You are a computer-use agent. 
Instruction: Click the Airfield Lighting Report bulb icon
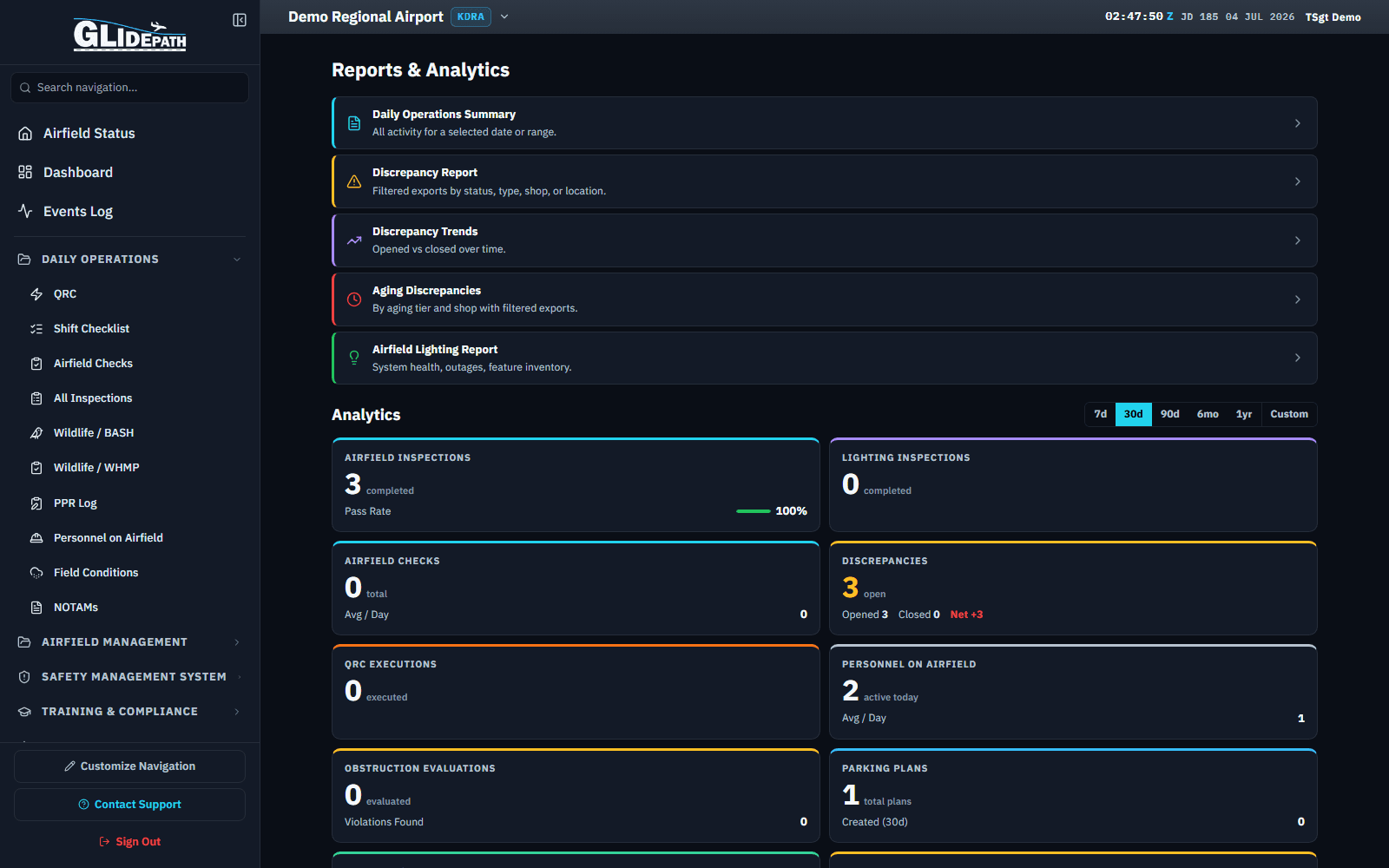[354, 358]
